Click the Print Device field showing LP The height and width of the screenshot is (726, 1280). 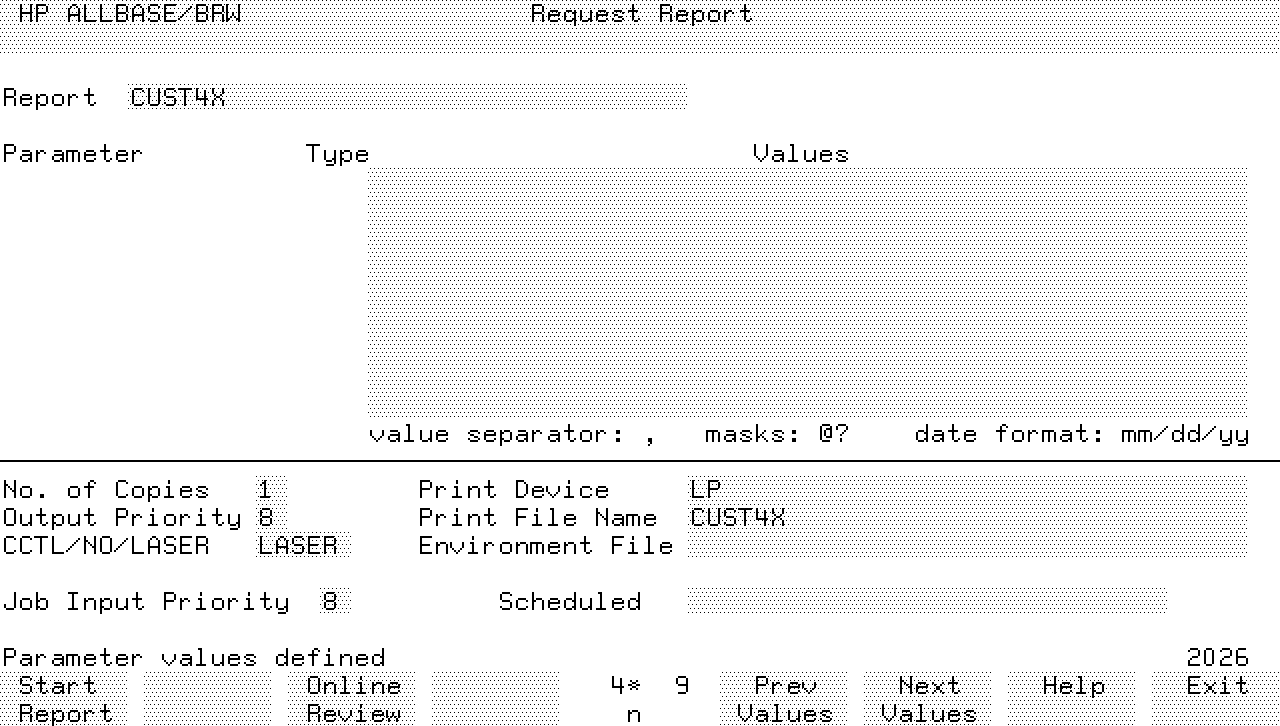point(967,490)
